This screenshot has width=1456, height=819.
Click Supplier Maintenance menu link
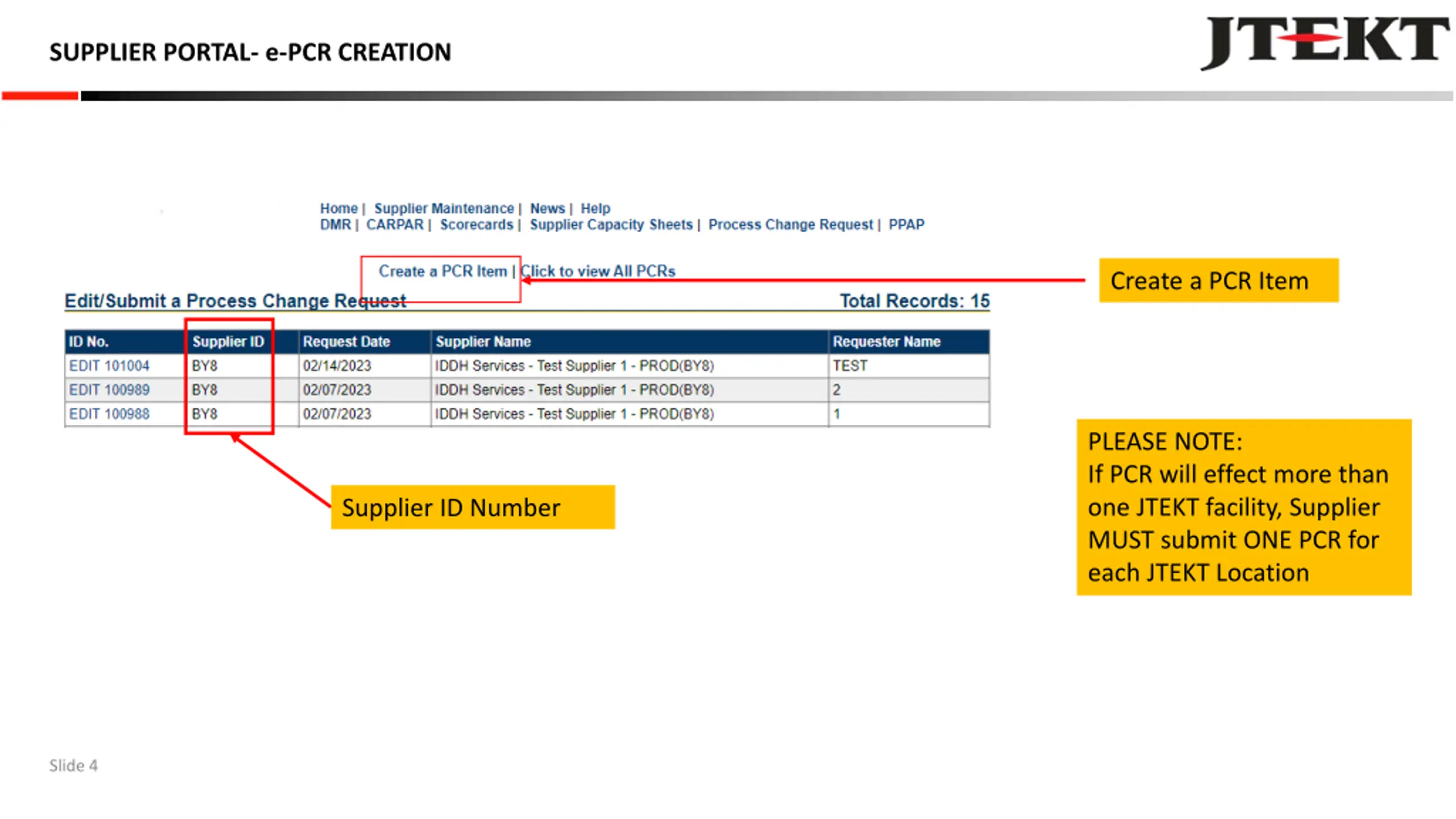[x=444, y=208]
